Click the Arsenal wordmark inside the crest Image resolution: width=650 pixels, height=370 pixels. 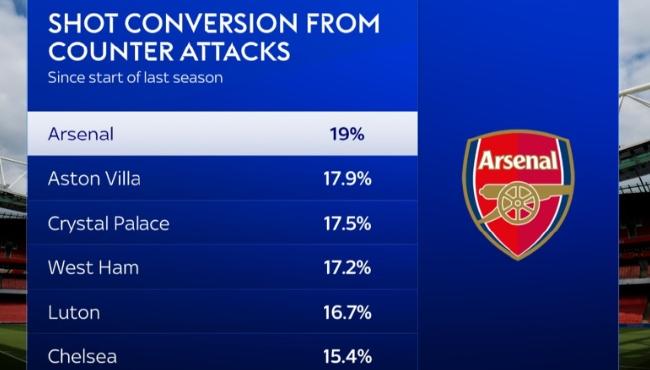click(x=518, y=160)
